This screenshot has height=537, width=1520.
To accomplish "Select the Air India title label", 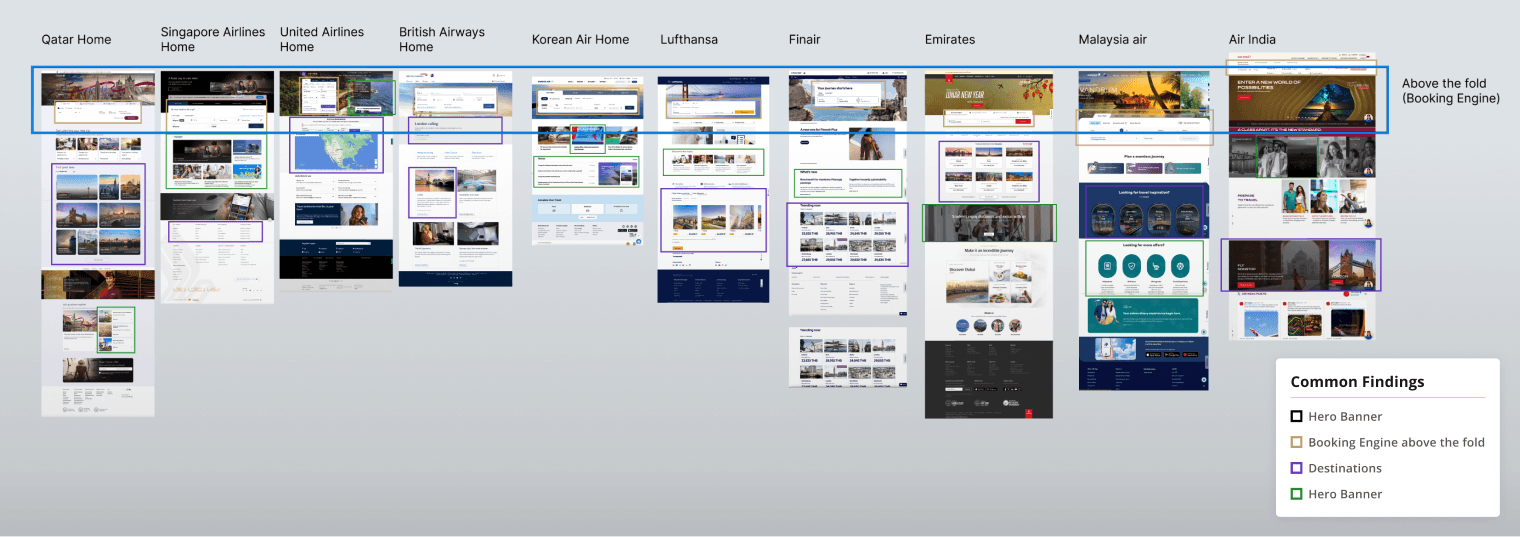I will [x=1252, y=40].
